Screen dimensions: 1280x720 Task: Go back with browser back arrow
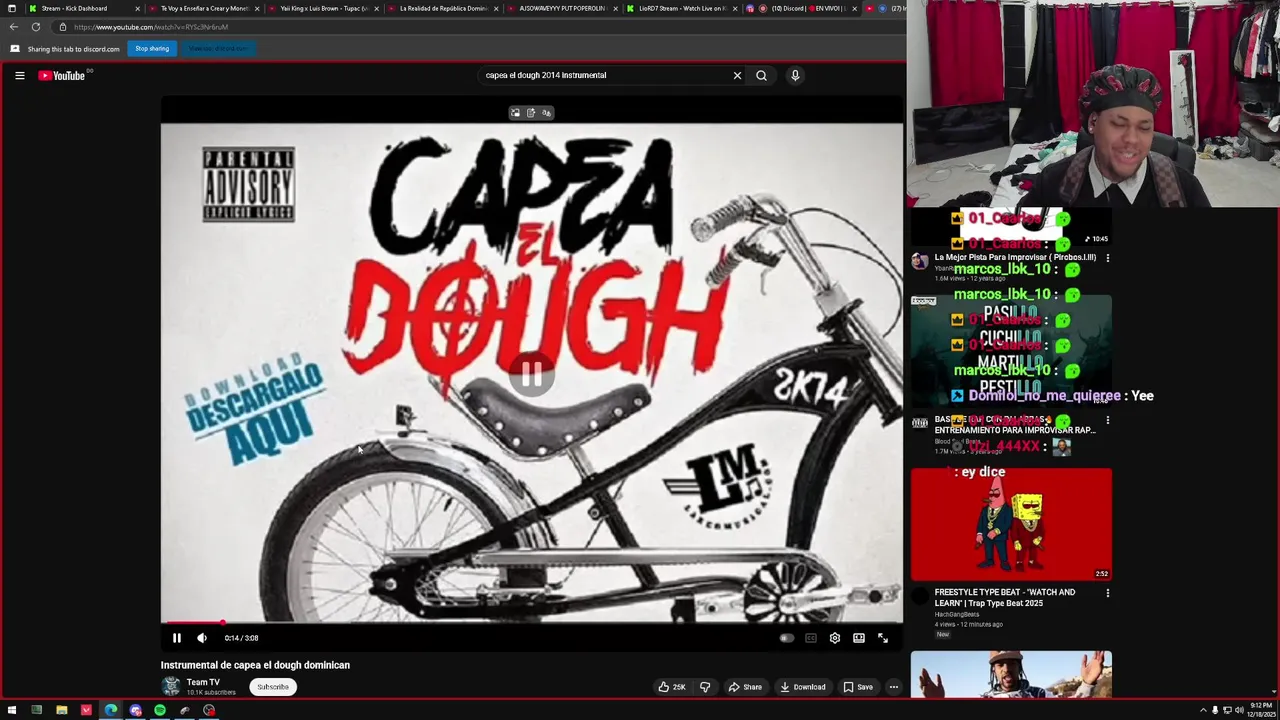tap(14, 27)
